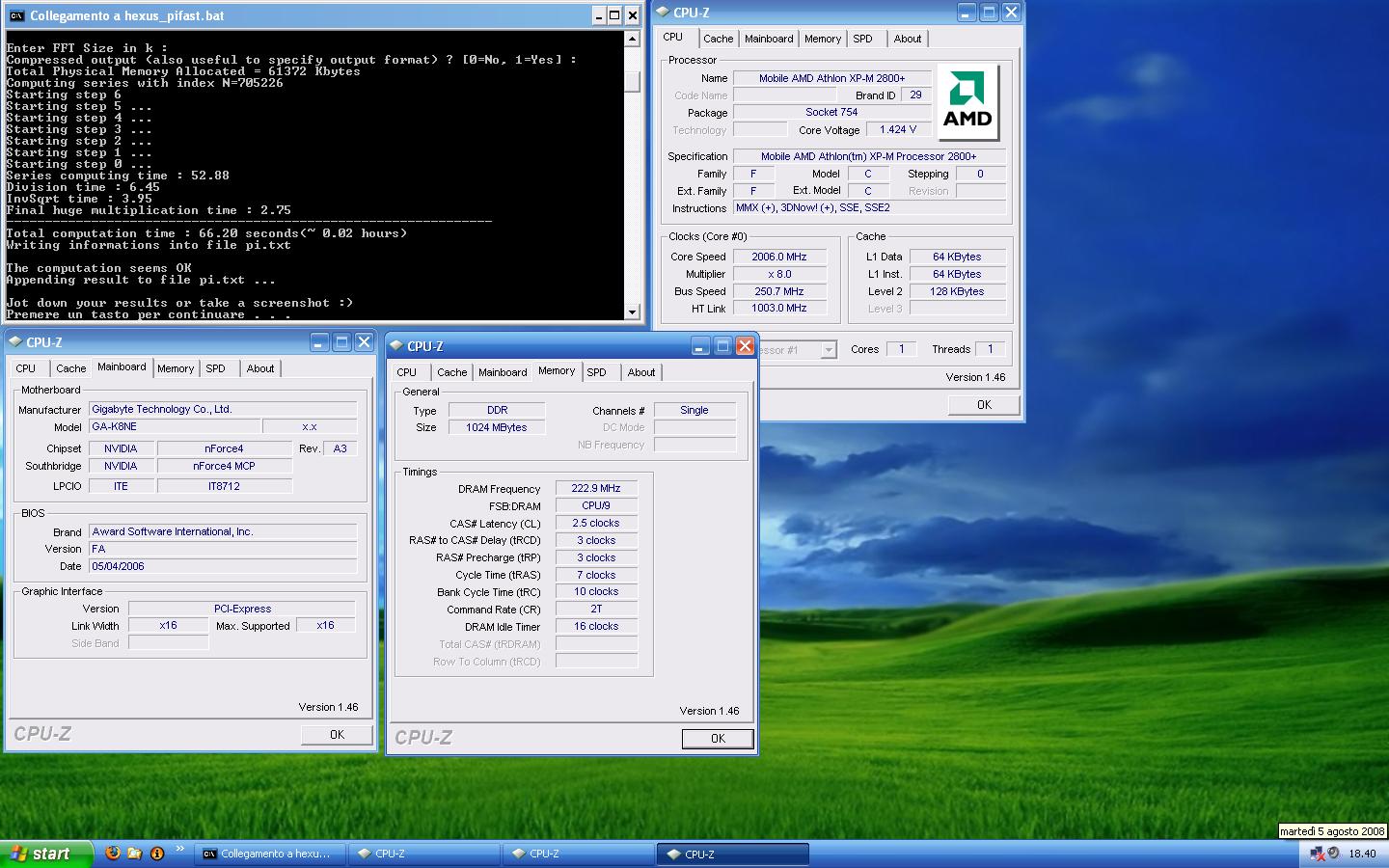Select CPU tab in Mainboard CPU-Z window

(x=26, y=368)
